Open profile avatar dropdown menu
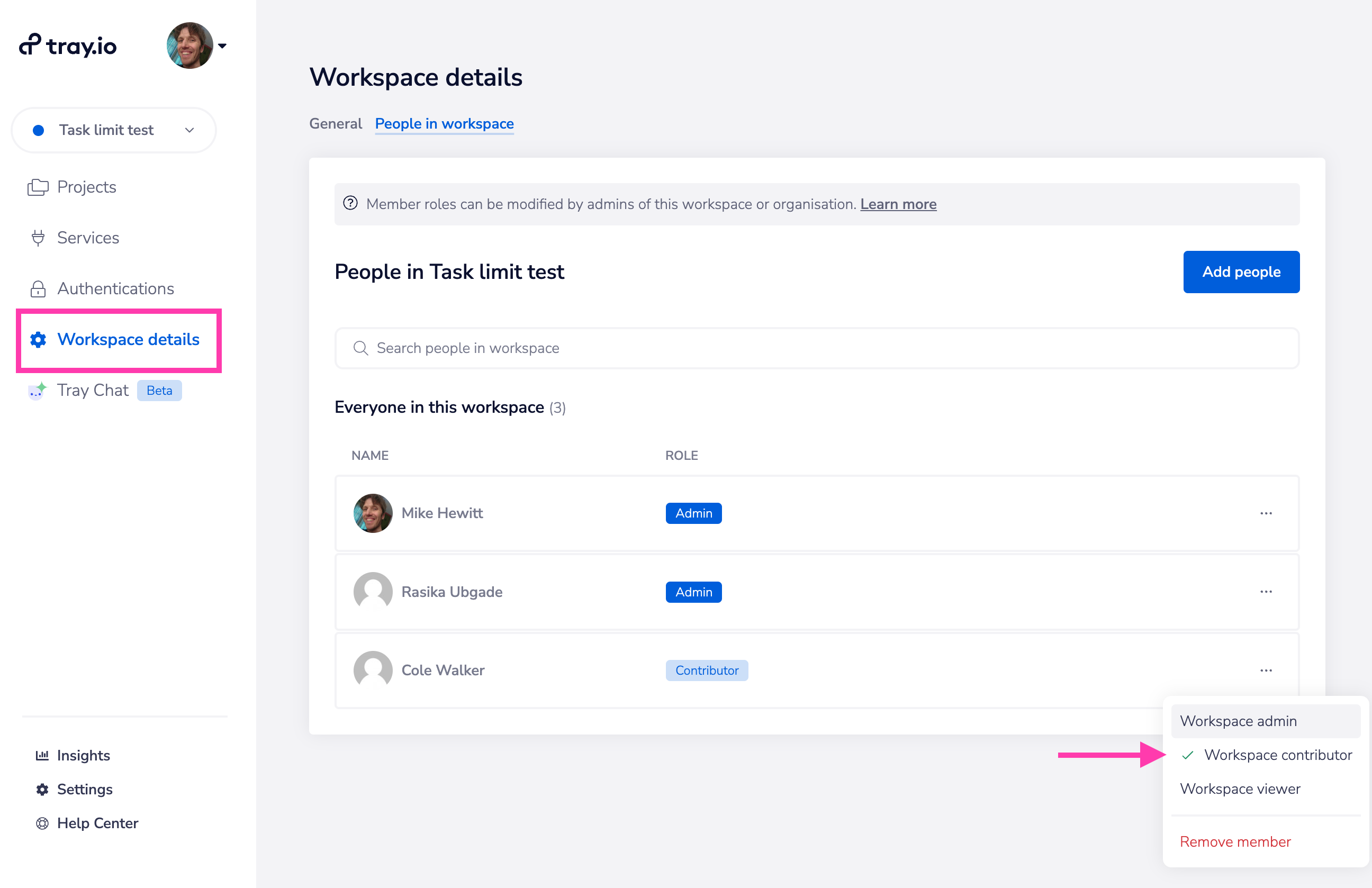 pyautogui.click(x=196, y=46)
